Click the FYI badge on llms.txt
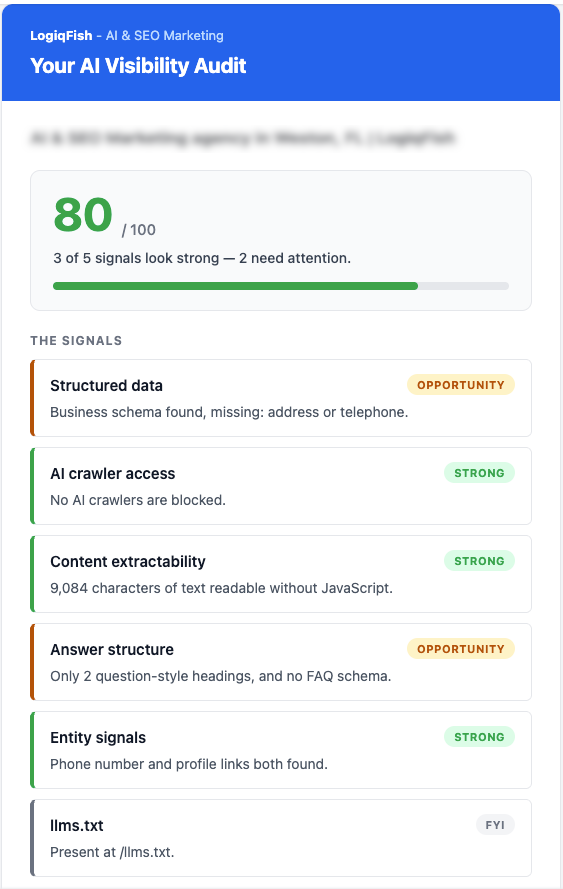The image size is (563, 889). coord(495,824)
